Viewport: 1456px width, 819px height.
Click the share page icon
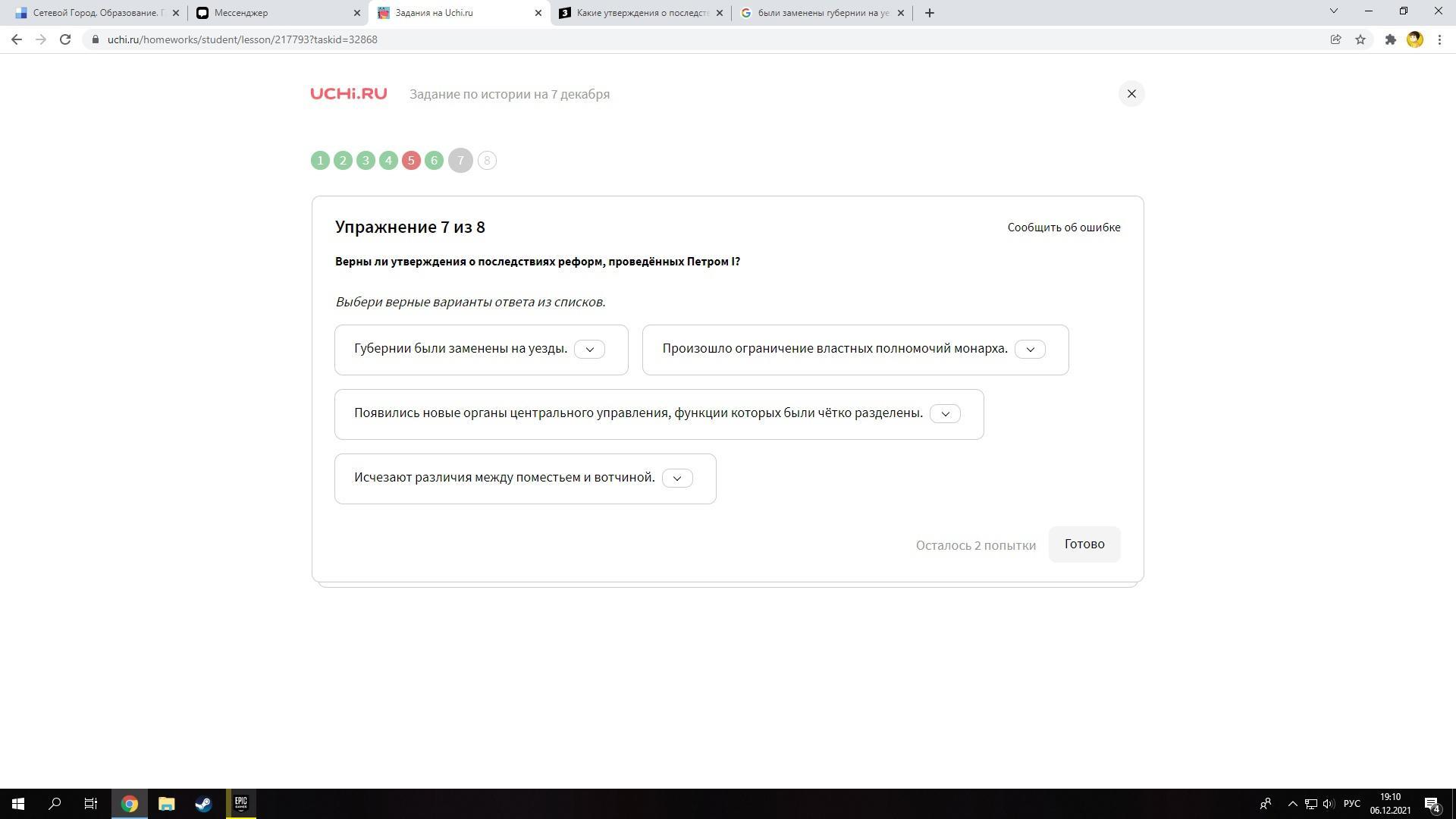tap(1335, 39)
